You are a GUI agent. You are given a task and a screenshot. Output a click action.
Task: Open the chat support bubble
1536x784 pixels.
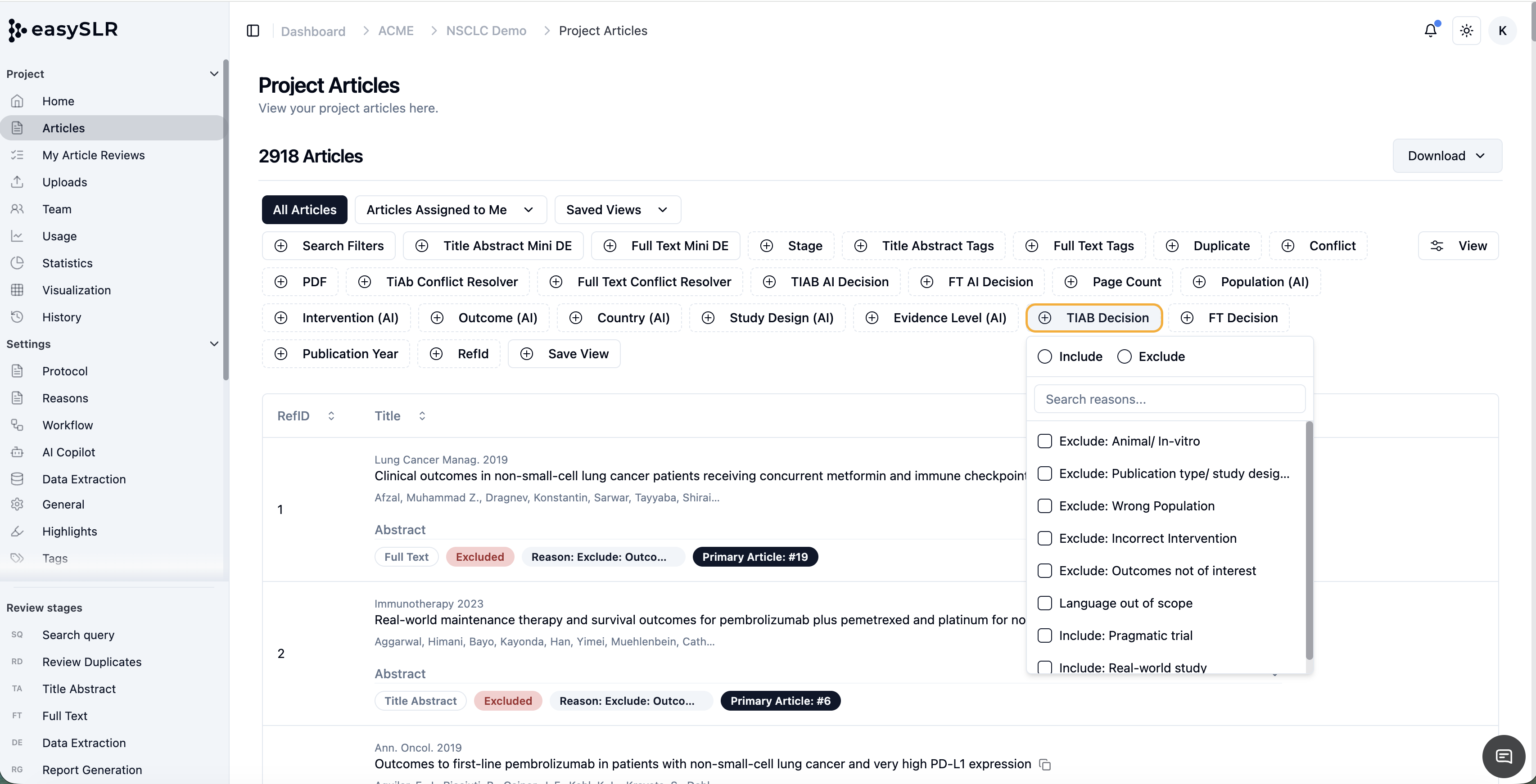1503,757
